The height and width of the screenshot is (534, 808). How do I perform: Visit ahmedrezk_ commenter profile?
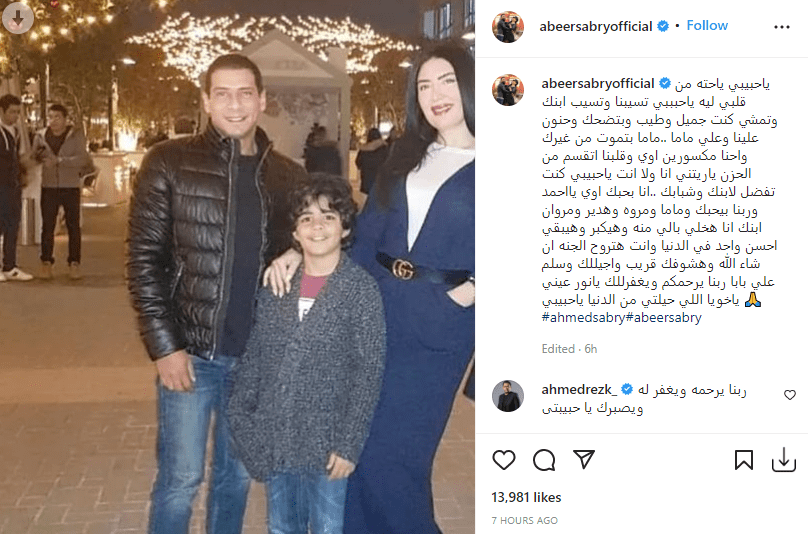point(579,390)
